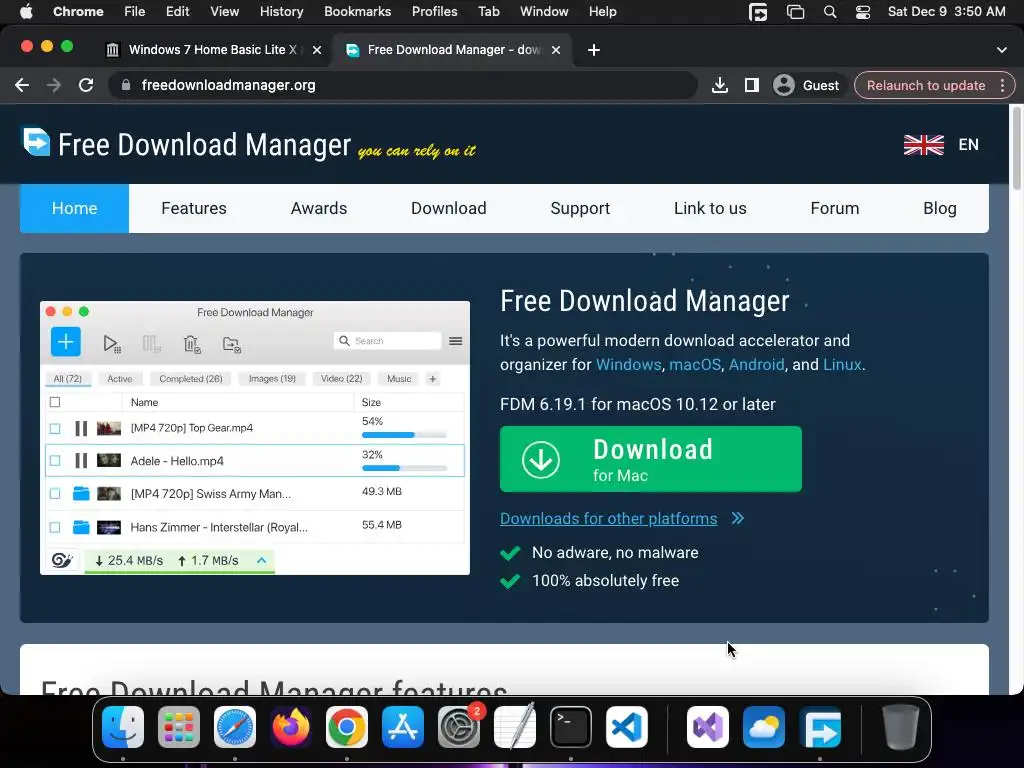Click the freedownloadmanager.org address bar

coord(403,85)
